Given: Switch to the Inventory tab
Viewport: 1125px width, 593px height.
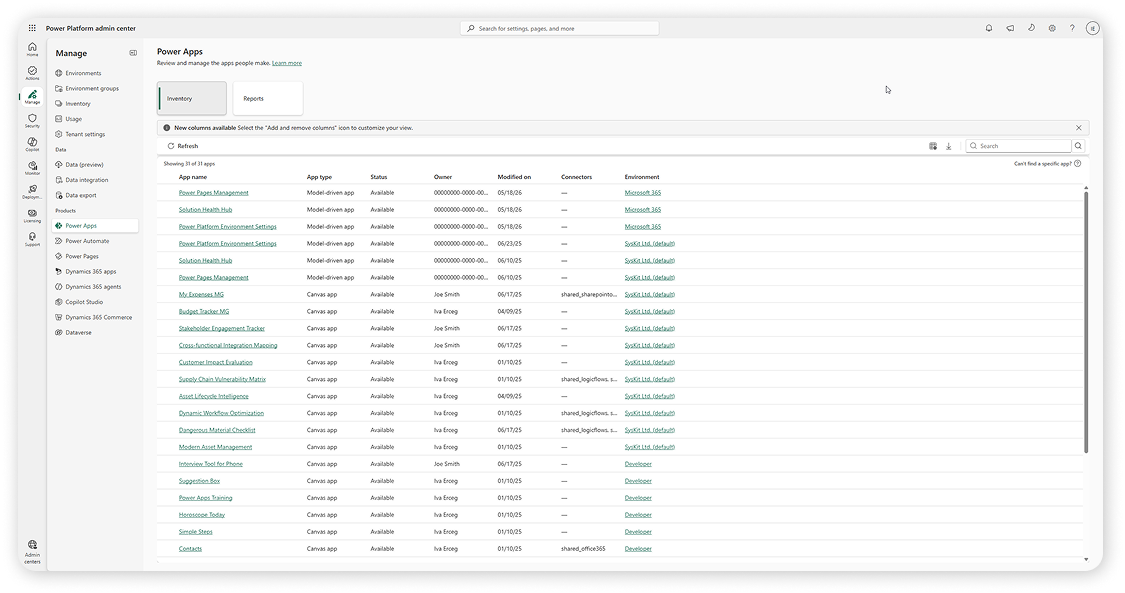Looking at the screenshot, I should pos(192,98).
